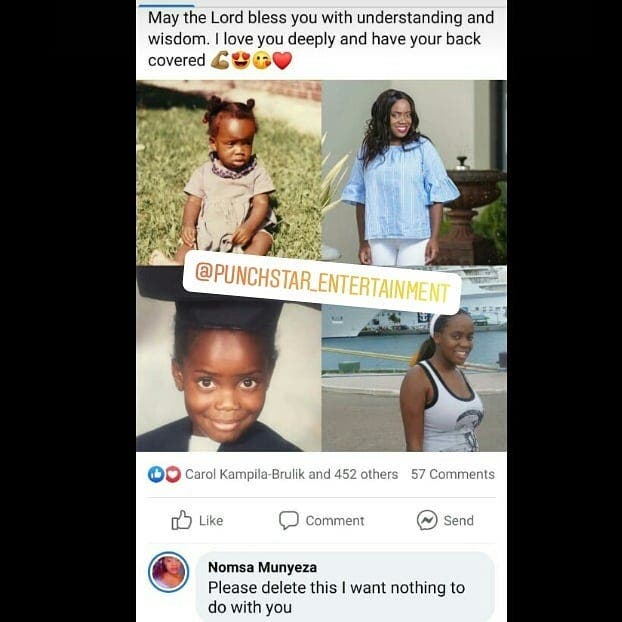Tap the Like button label
Screen dimensions: 622x622
click(x=211, y=520)
